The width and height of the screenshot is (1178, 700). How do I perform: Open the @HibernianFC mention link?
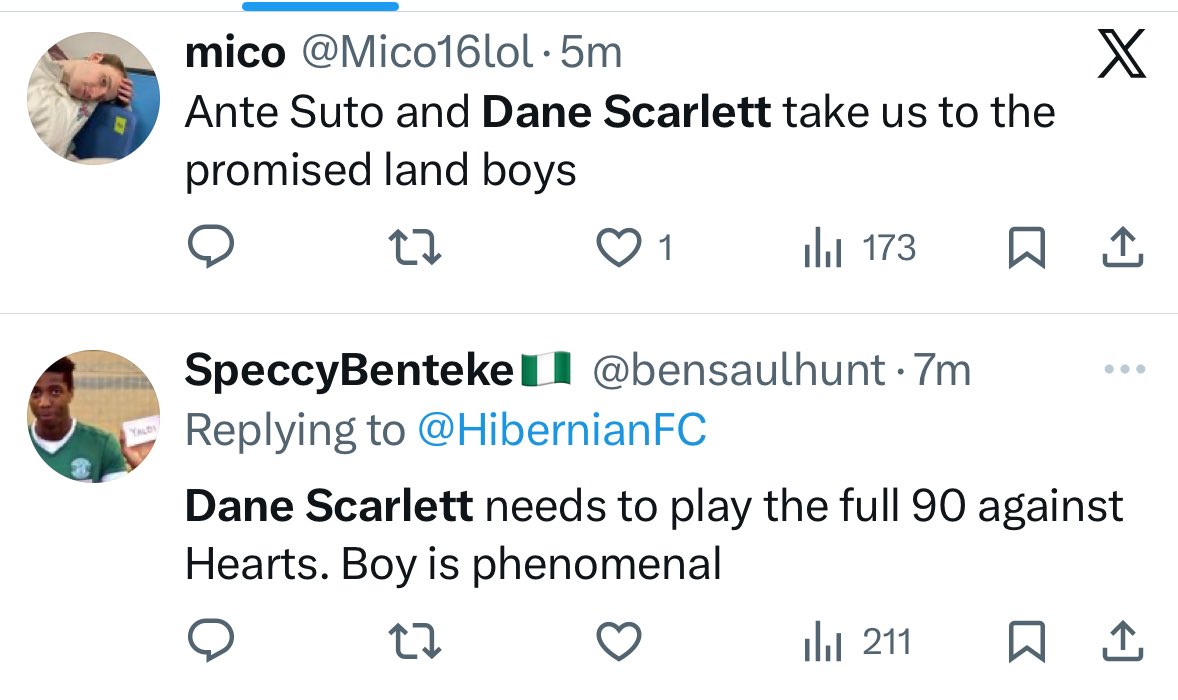562,430
